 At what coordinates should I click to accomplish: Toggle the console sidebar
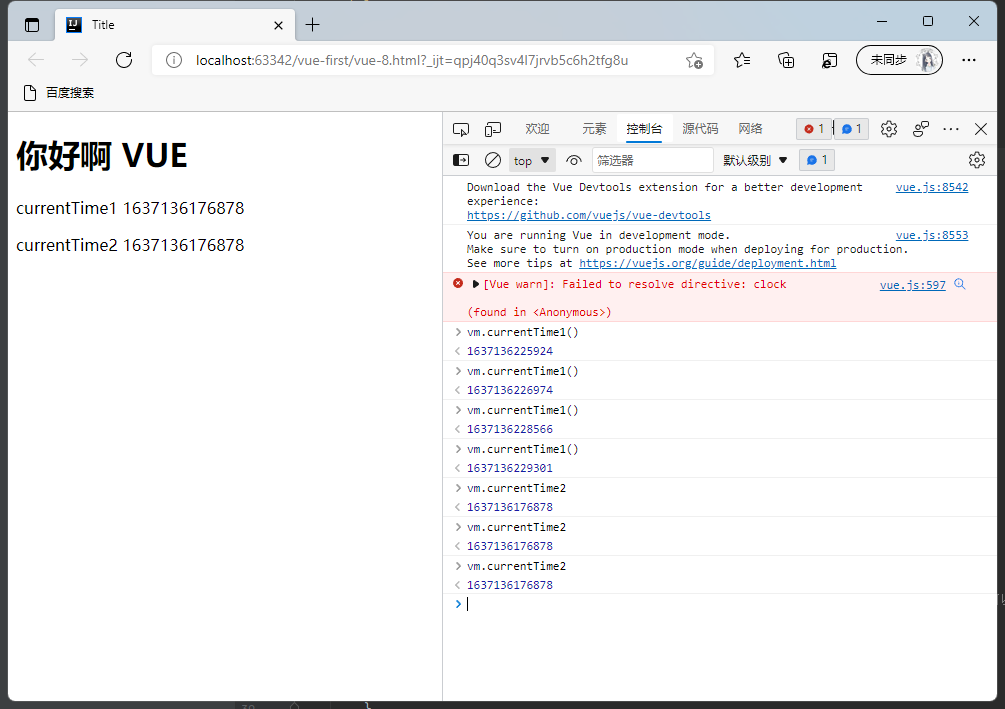point(461,160)
